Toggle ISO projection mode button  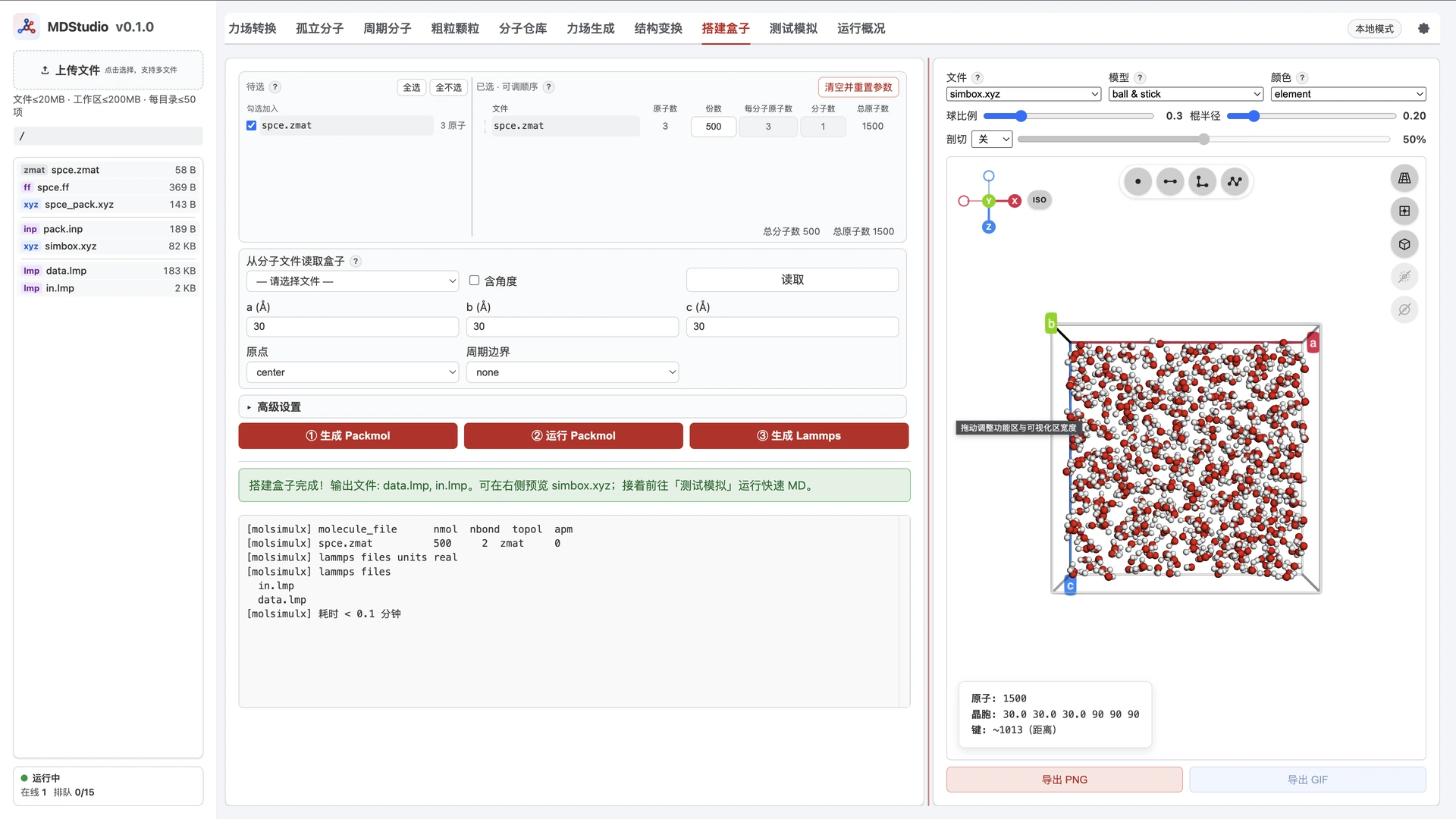click(1039, 200)
